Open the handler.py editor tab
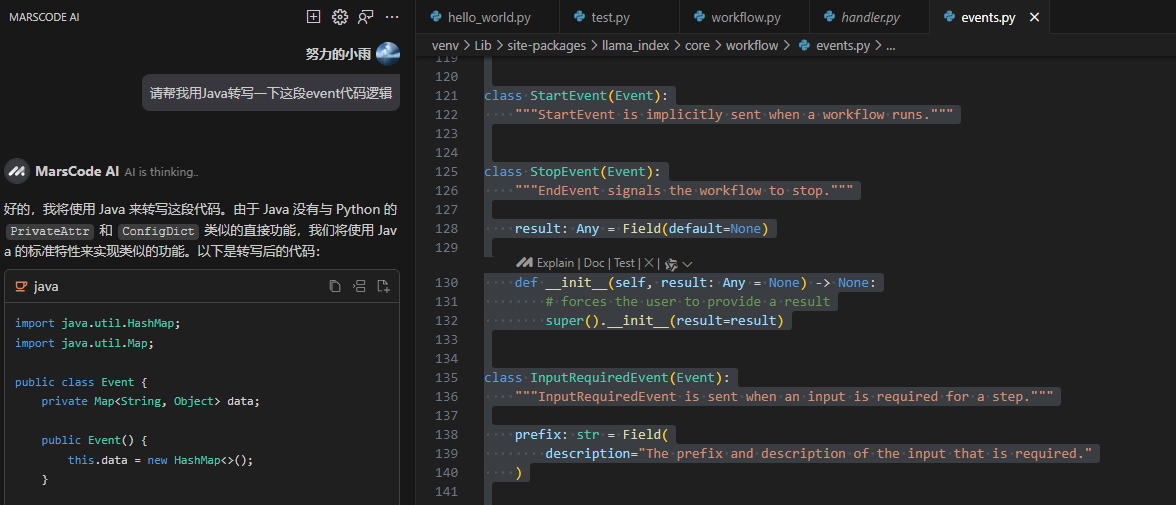 click(x=862, y=17)
